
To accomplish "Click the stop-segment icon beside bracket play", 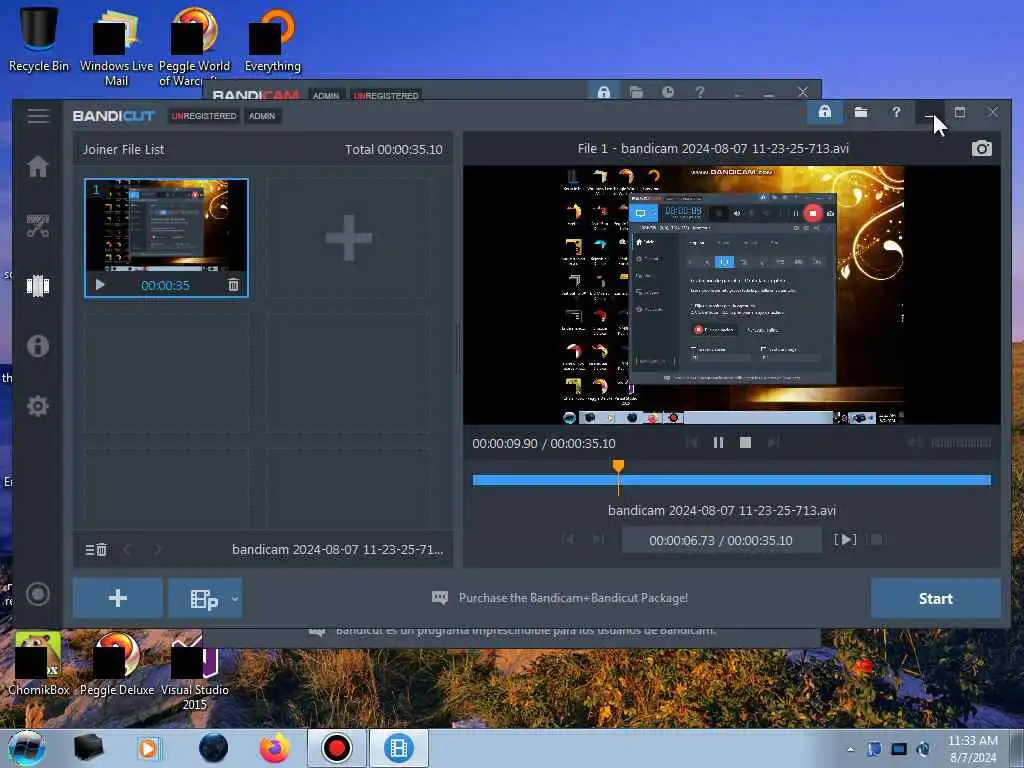I will click(x=877, y=539).
